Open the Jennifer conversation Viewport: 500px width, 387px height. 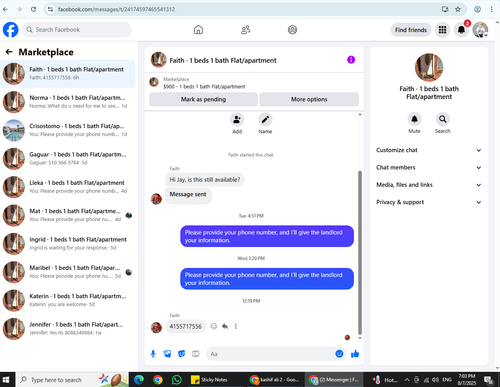(x=68, y=329)
